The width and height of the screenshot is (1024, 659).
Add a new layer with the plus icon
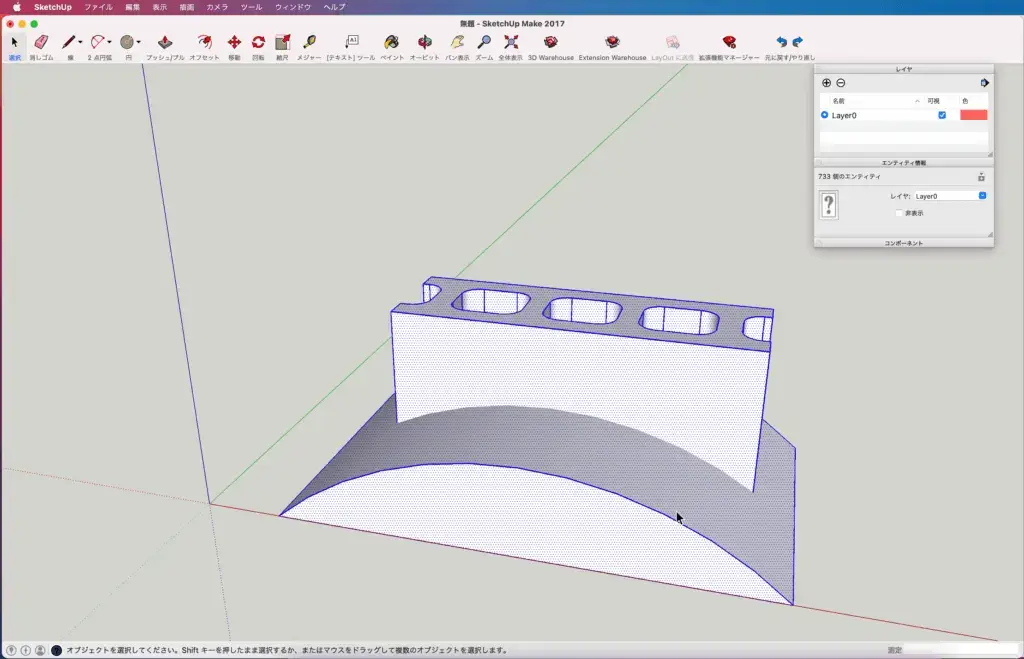point(826,83)
